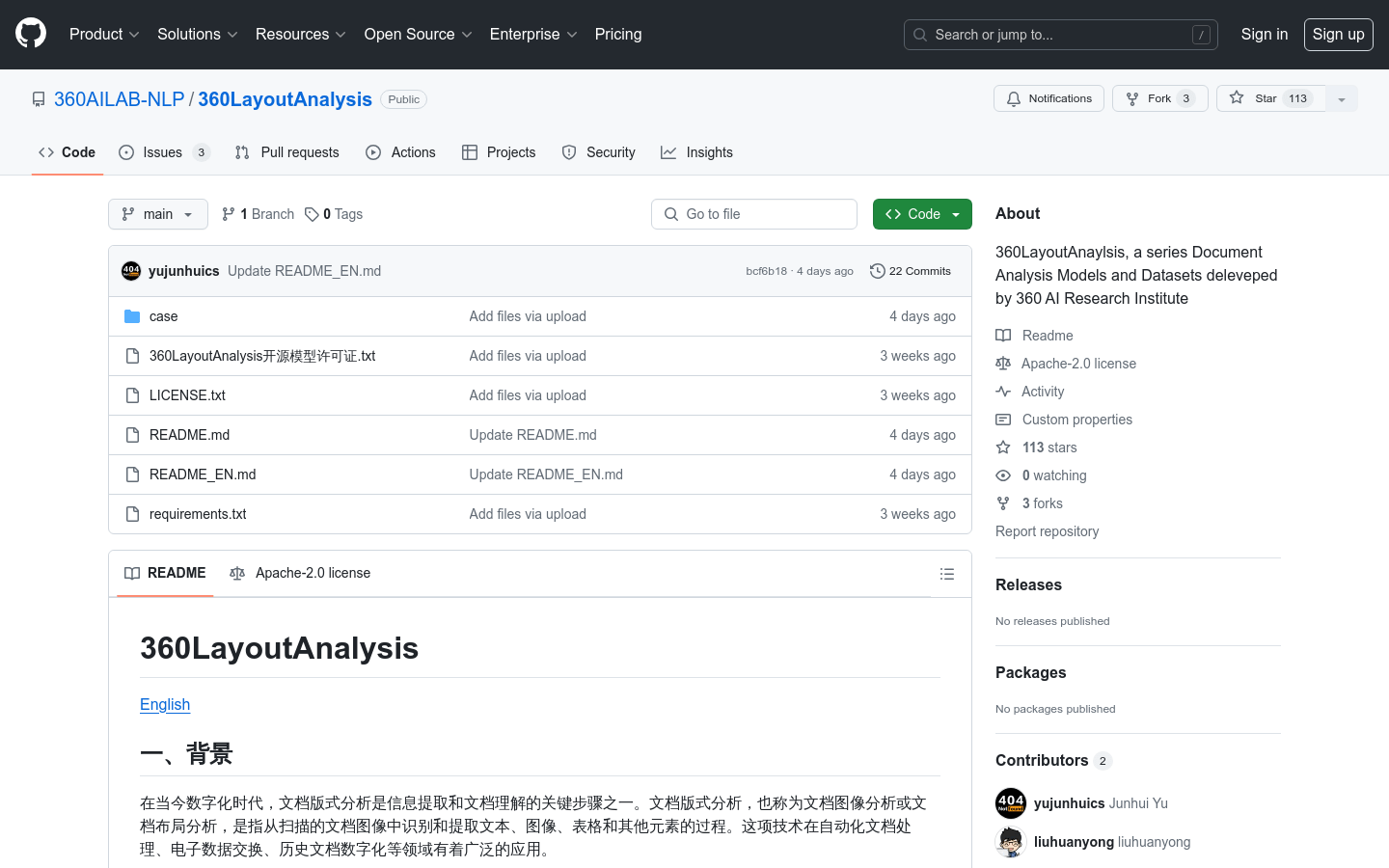This screenshot has height=868, width=1389.
Task: Open the Releases heading link
Action: tap(1028, 584)
